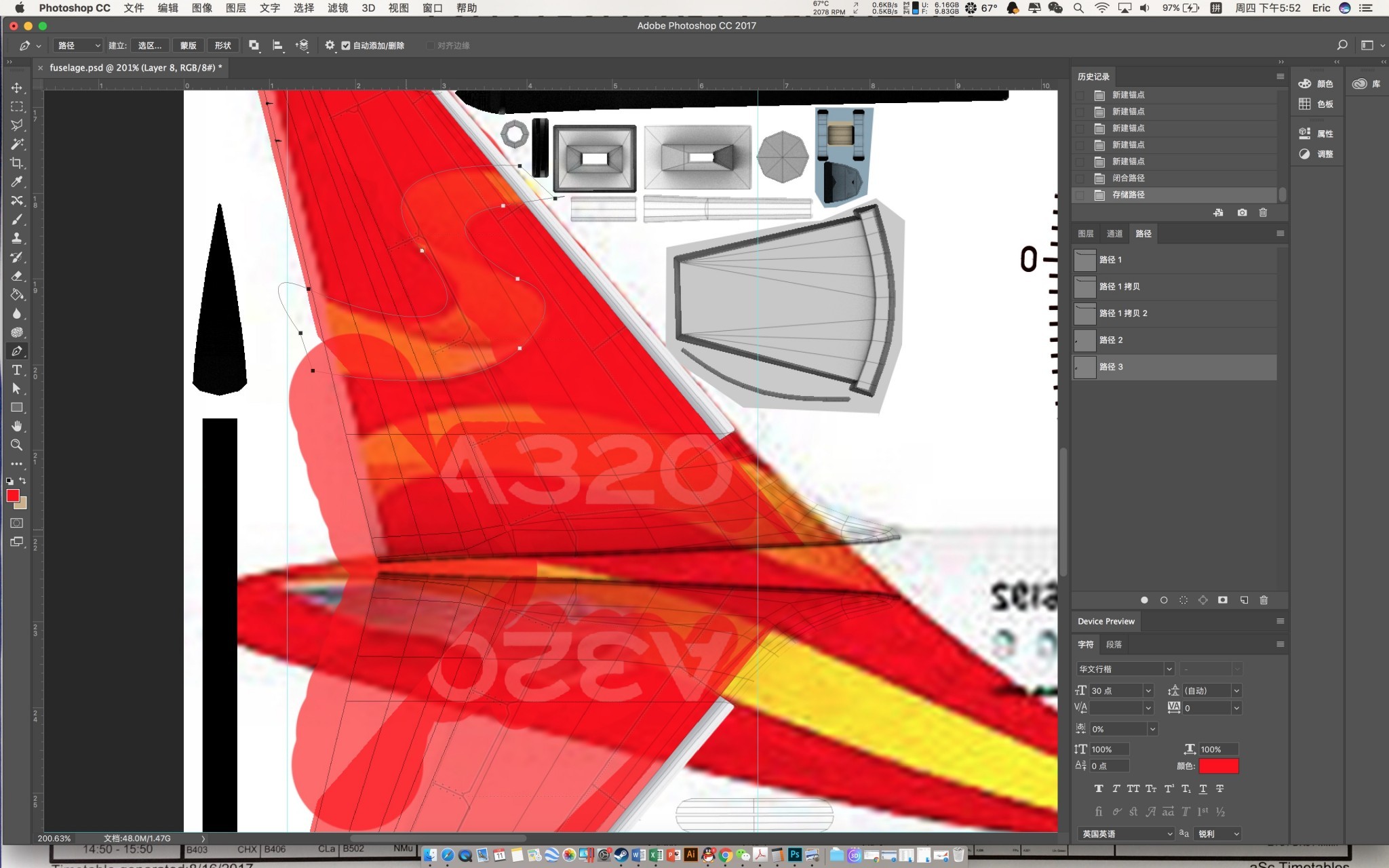Screen dimensions: 1389x868
Task: Open 滤镜 menu
Action: (x=338, y=8)
